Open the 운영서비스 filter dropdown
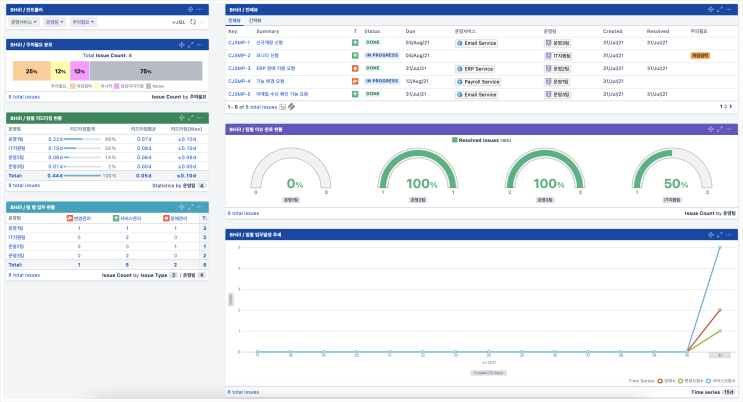This screenshot has height=402, width=743. pyautogui.click(x=24, y=21)
